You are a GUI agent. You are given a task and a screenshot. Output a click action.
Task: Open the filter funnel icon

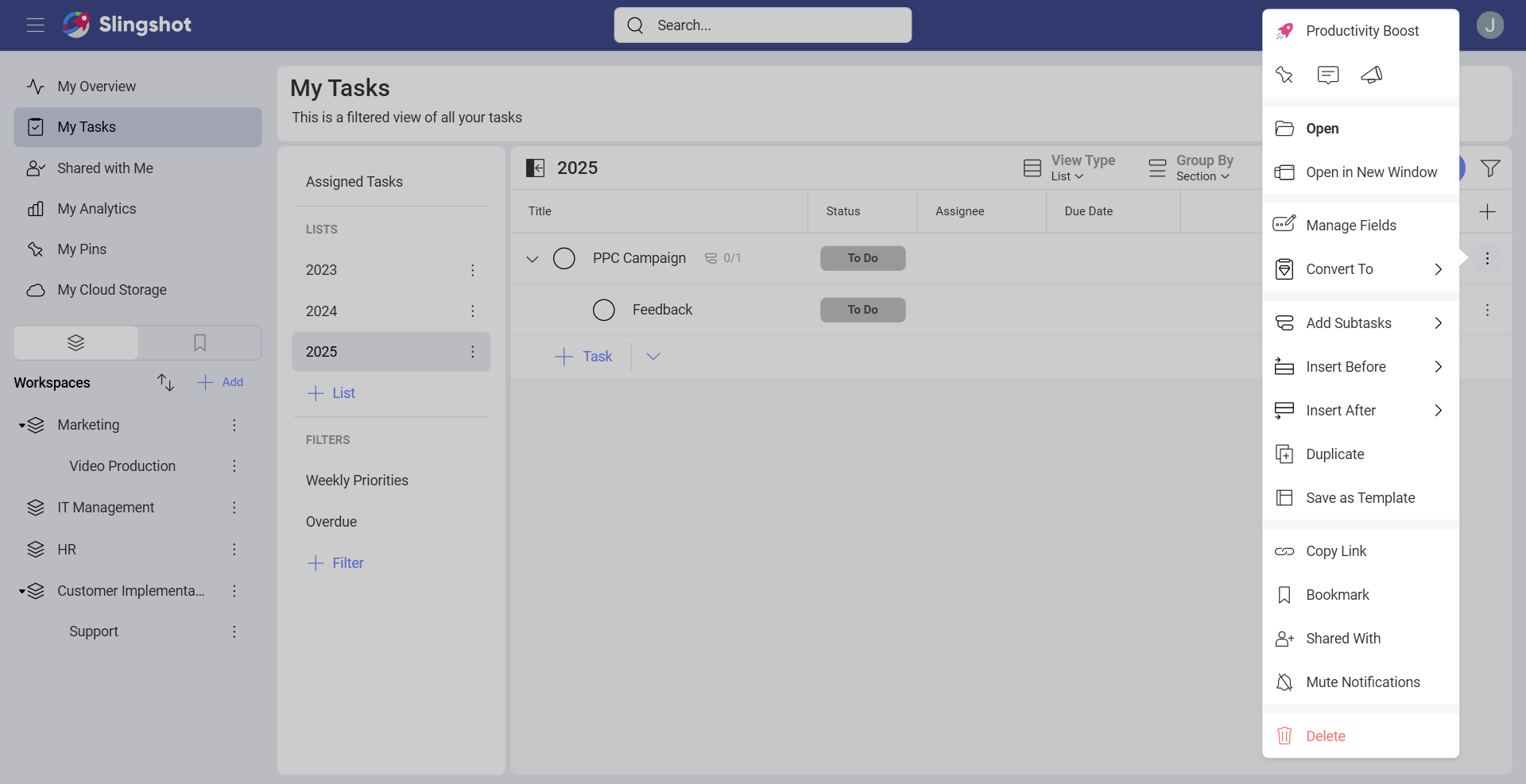pos(1490,168)
